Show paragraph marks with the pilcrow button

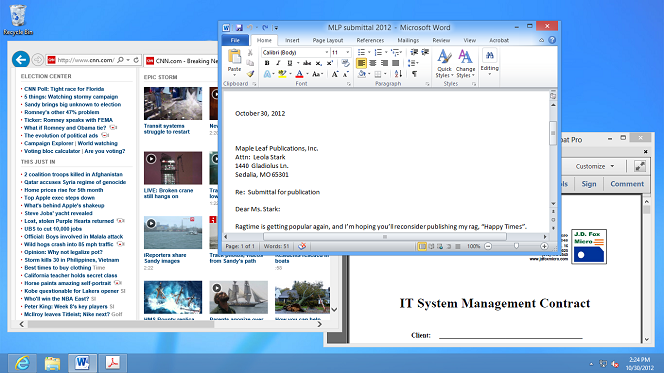[415, 74]
